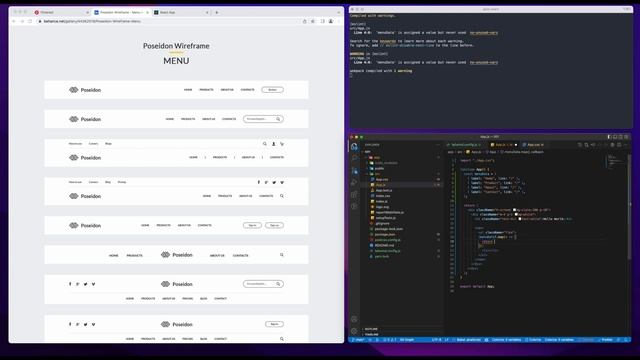Expand the OUTLINE section in VS Code sidebar
Image resolution: width=640 pixels, height=360 pixels.
tap(371, 329)
